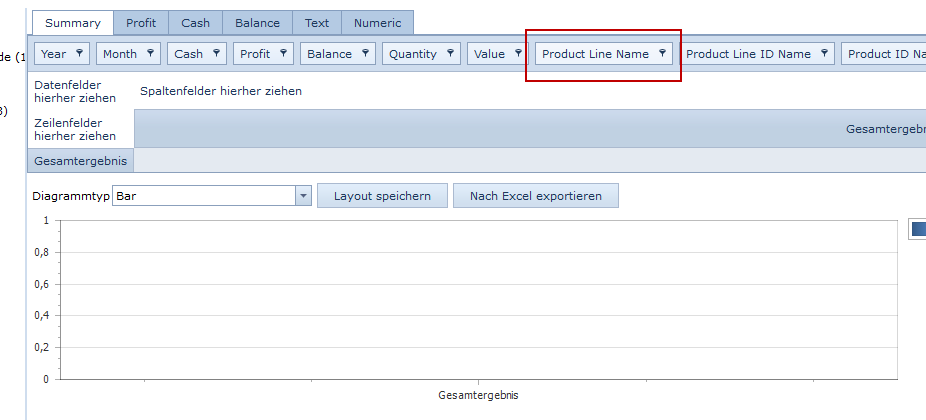
Task: Switch to the Profit tab
Action: tap(141, 23)
